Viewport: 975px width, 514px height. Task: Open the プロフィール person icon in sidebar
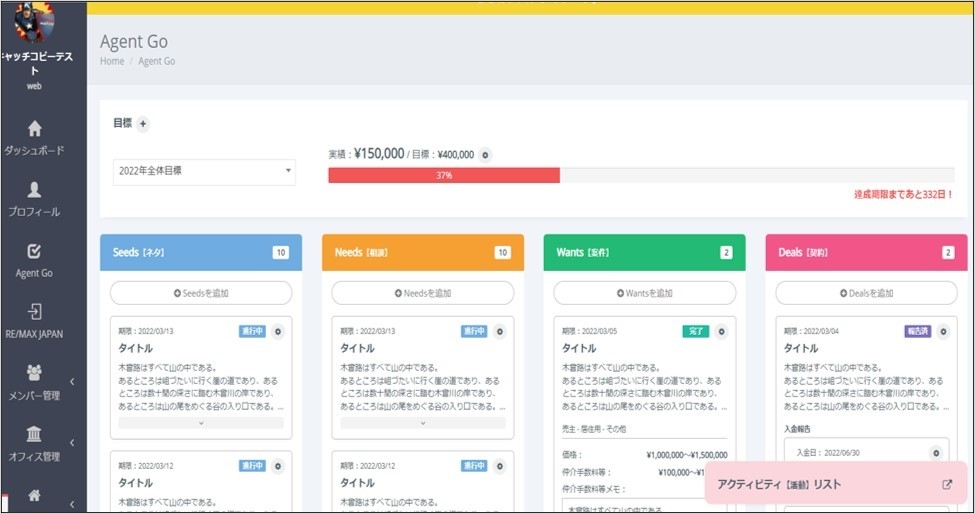pyautogui.click(x=34, y=189)
